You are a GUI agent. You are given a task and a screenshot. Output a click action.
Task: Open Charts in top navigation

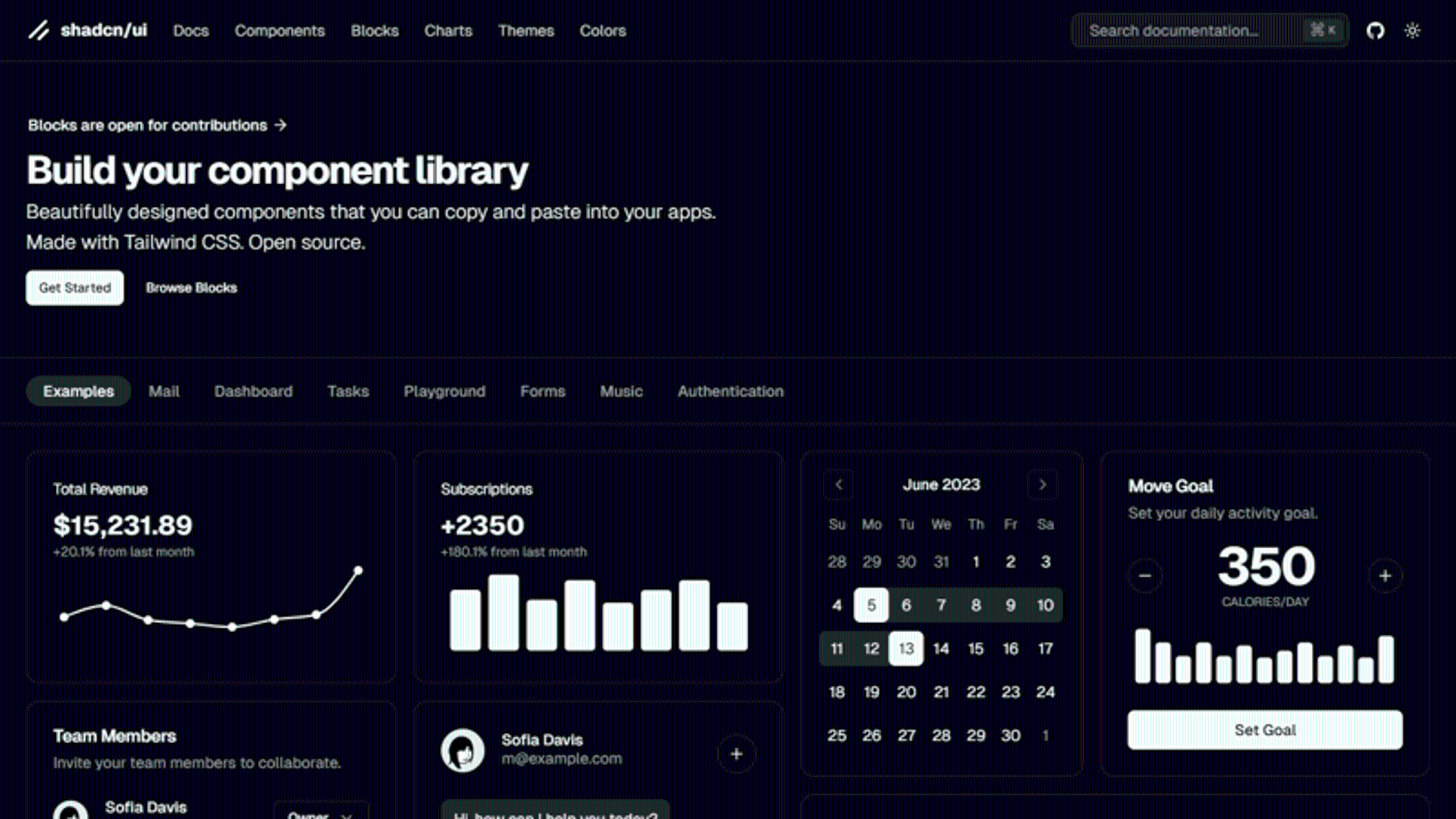point(448,31)
